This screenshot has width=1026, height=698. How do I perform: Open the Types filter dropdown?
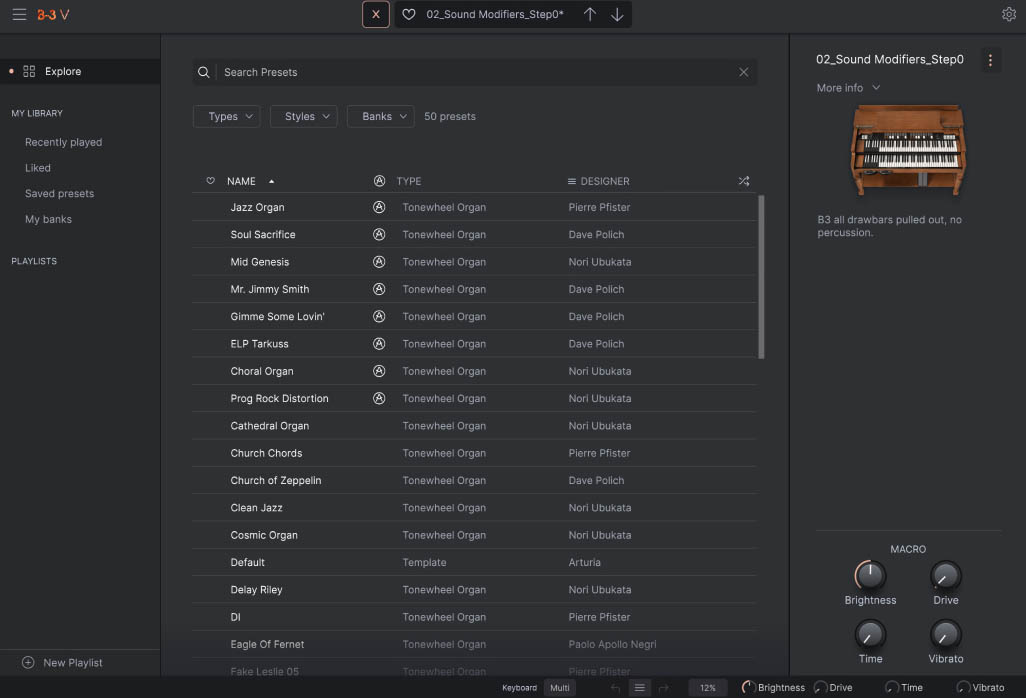226,116
